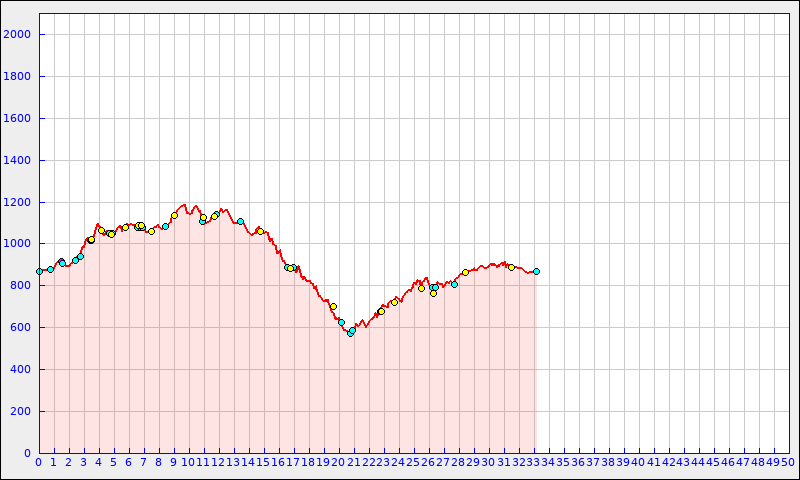Click the cyan marker between kilometers 13 and 14
Viewport: 800px width, 480px height.
coord(240,221)
